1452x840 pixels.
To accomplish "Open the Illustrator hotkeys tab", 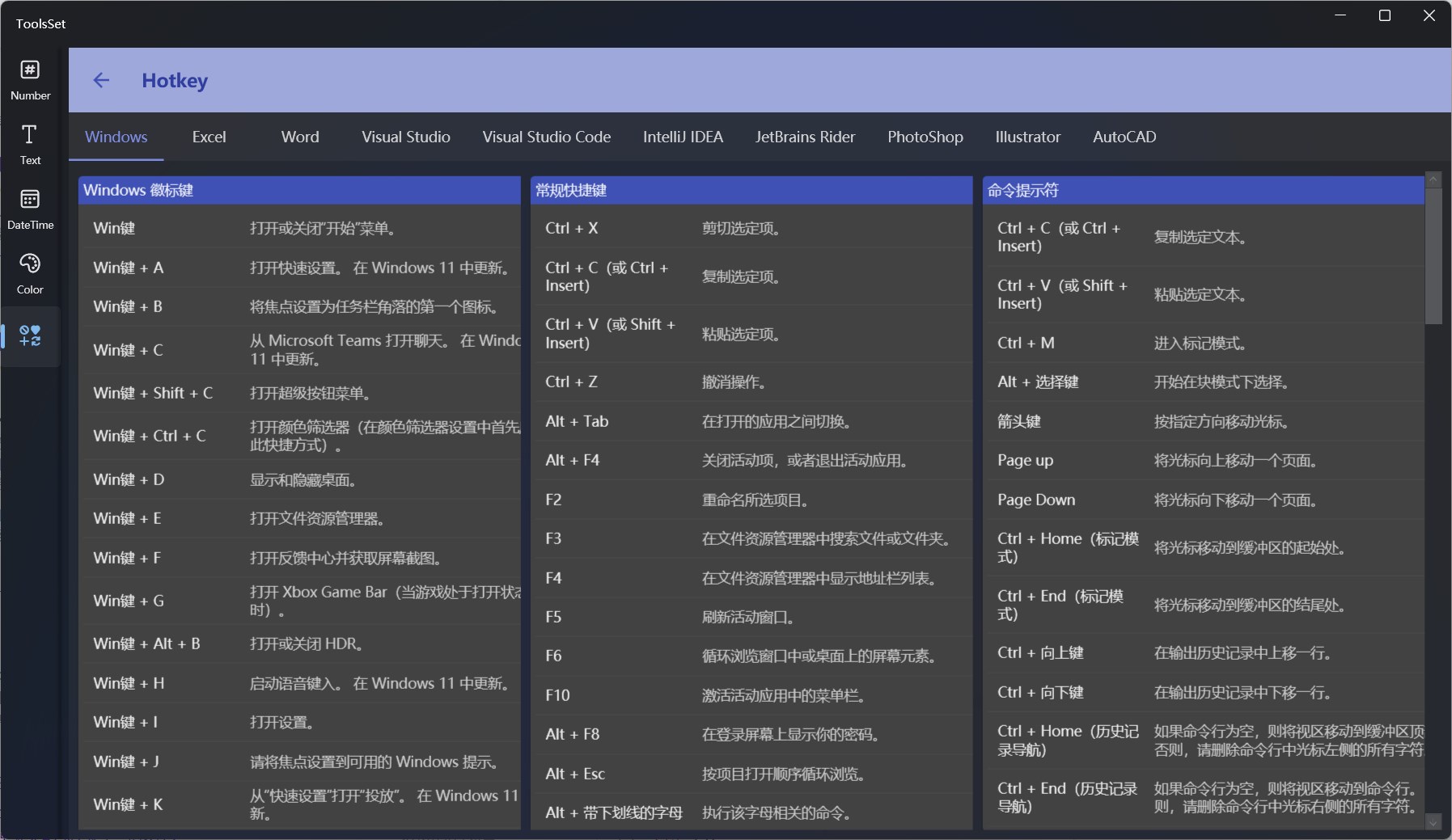I will tap(1028, 137).
